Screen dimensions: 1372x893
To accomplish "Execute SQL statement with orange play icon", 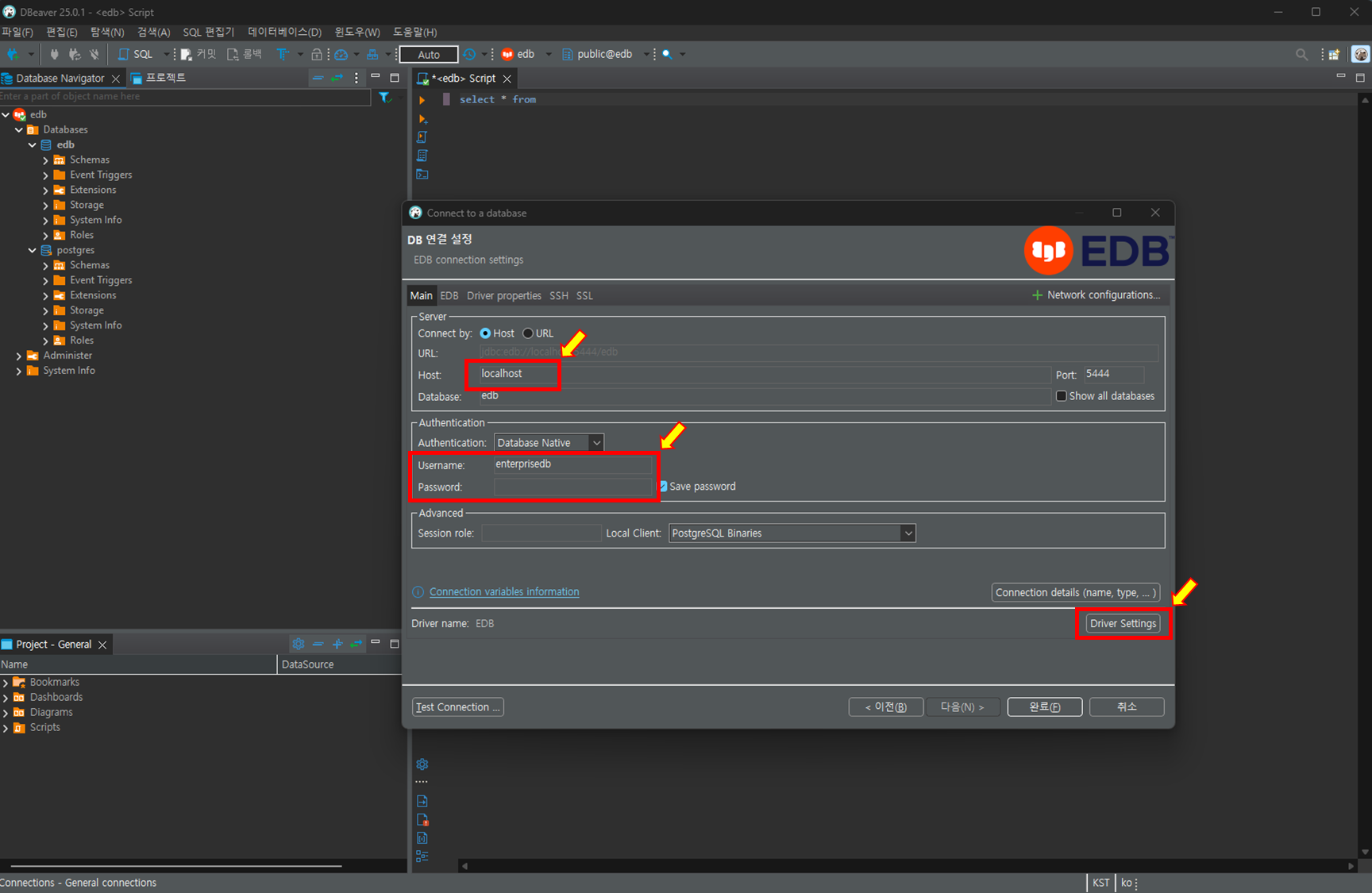I will tap(422, 100).
